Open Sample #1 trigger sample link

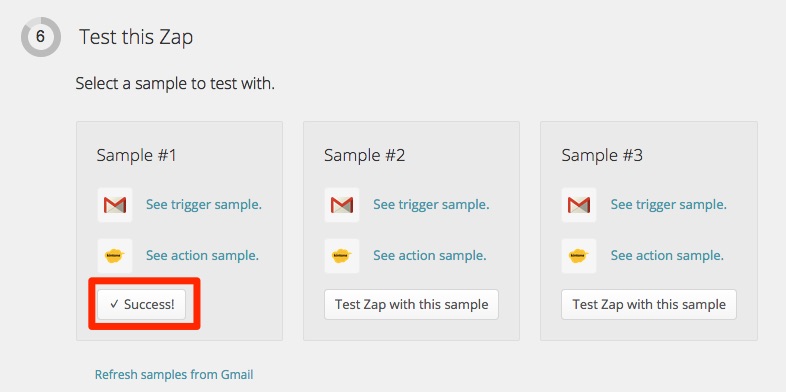click(204, 205)
